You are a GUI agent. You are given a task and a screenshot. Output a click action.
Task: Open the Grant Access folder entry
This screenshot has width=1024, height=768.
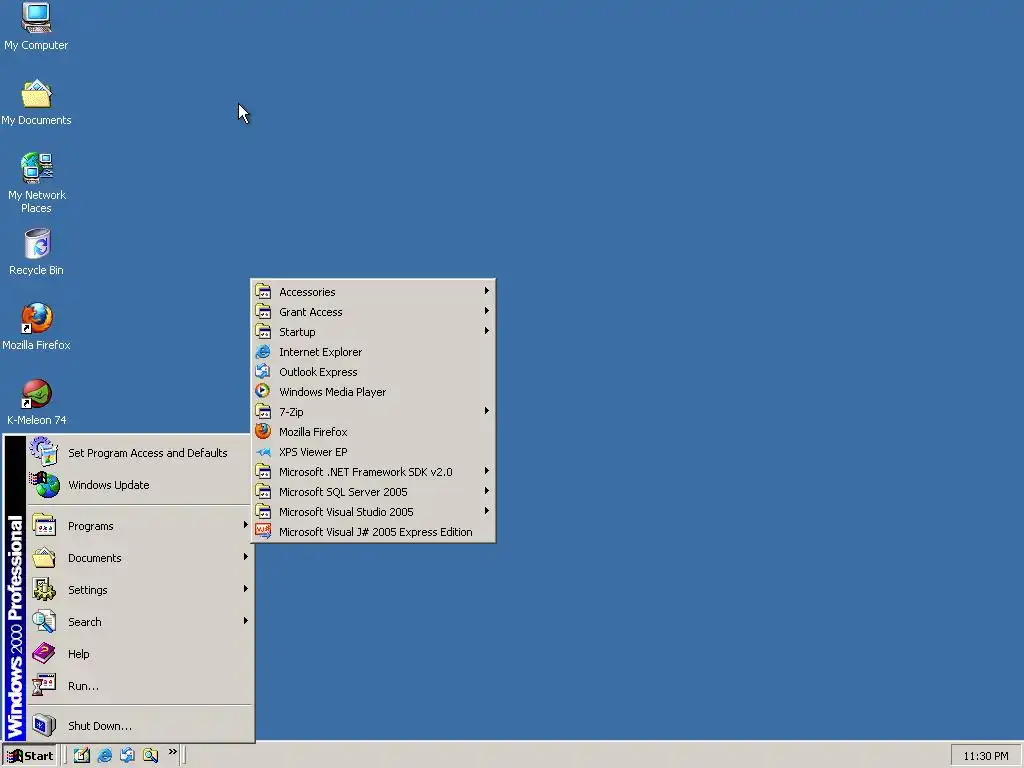(373, 312)
